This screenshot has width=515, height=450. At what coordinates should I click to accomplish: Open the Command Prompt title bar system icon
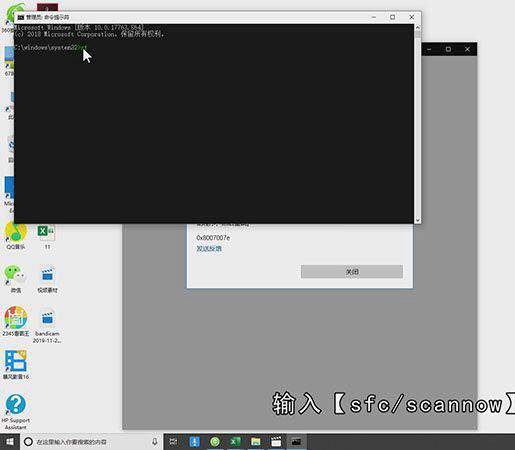21,17
